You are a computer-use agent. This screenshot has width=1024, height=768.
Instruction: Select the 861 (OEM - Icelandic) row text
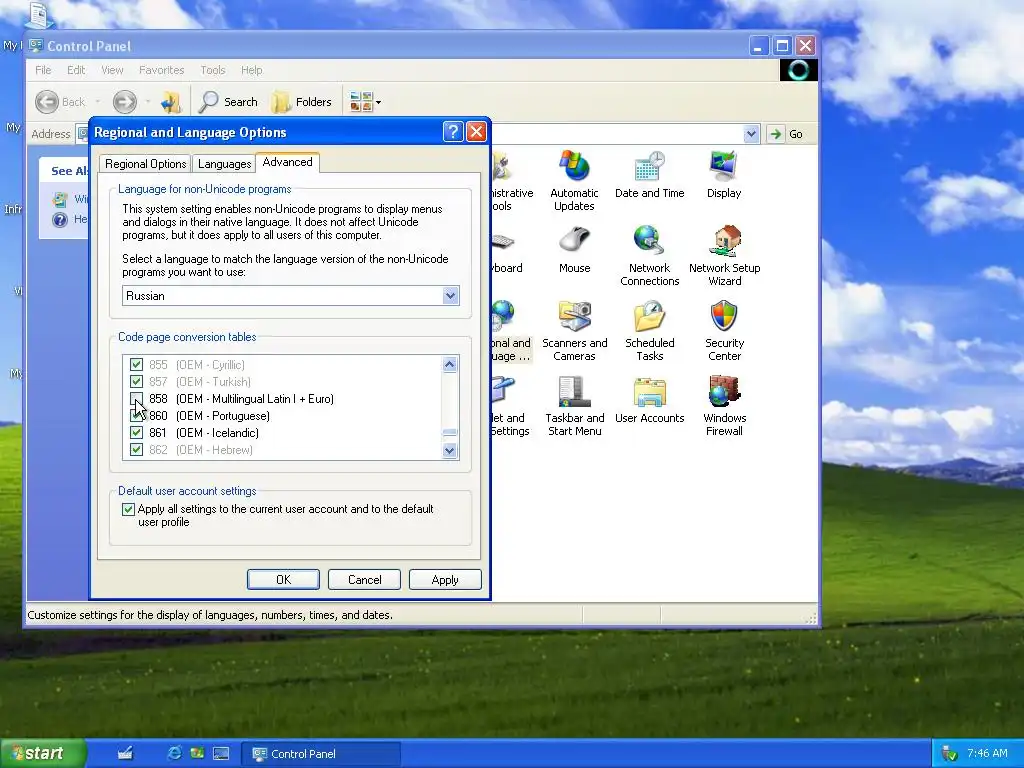[204, 433]
